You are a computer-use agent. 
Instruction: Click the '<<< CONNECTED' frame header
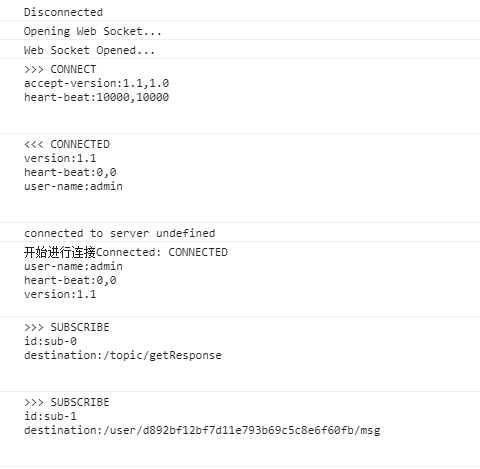pyautogui.click(x=67, y=144)
